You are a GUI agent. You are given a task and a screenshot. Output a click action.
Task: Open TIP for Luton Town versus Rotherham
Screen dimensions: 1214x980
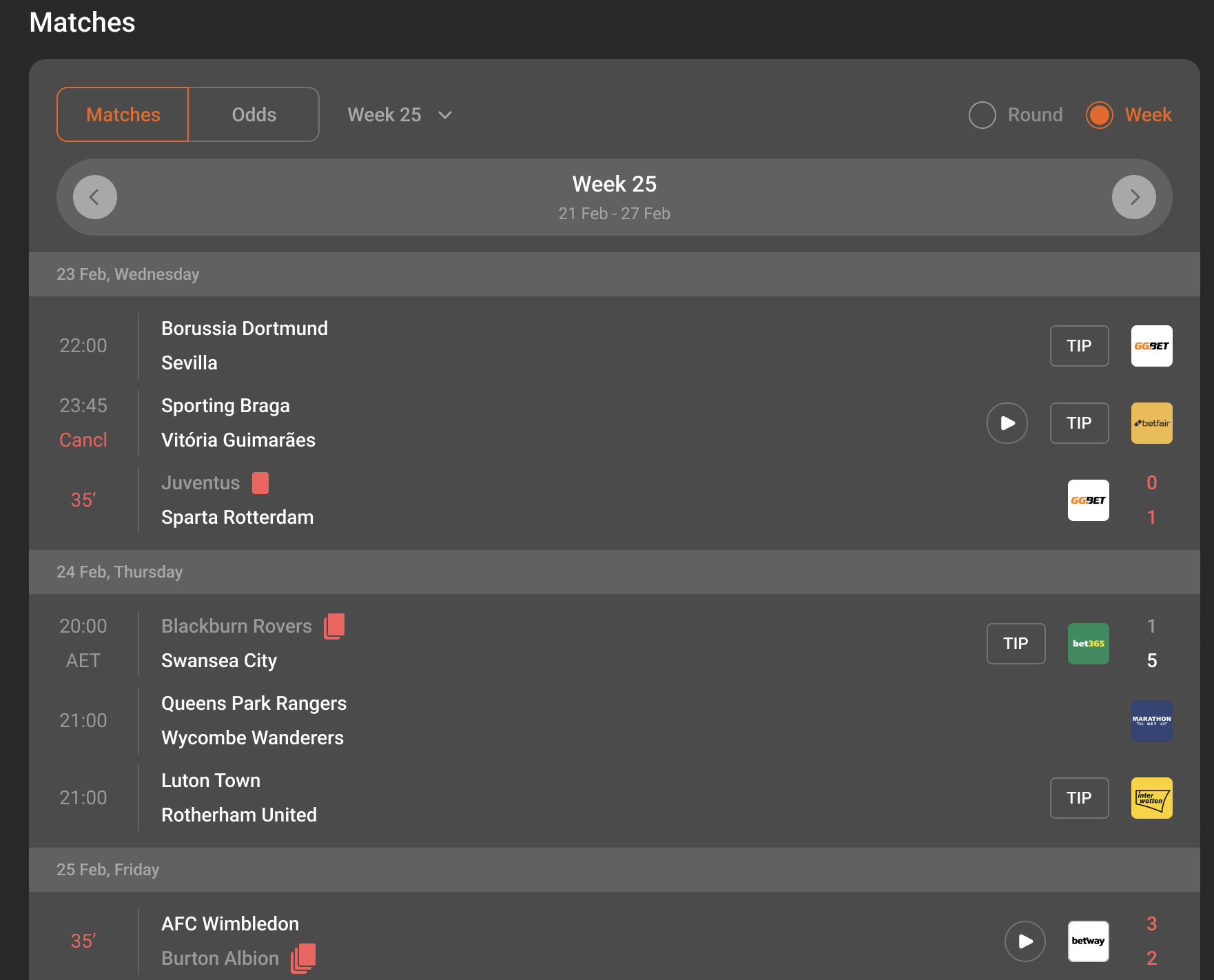[x=1079, y=797]
